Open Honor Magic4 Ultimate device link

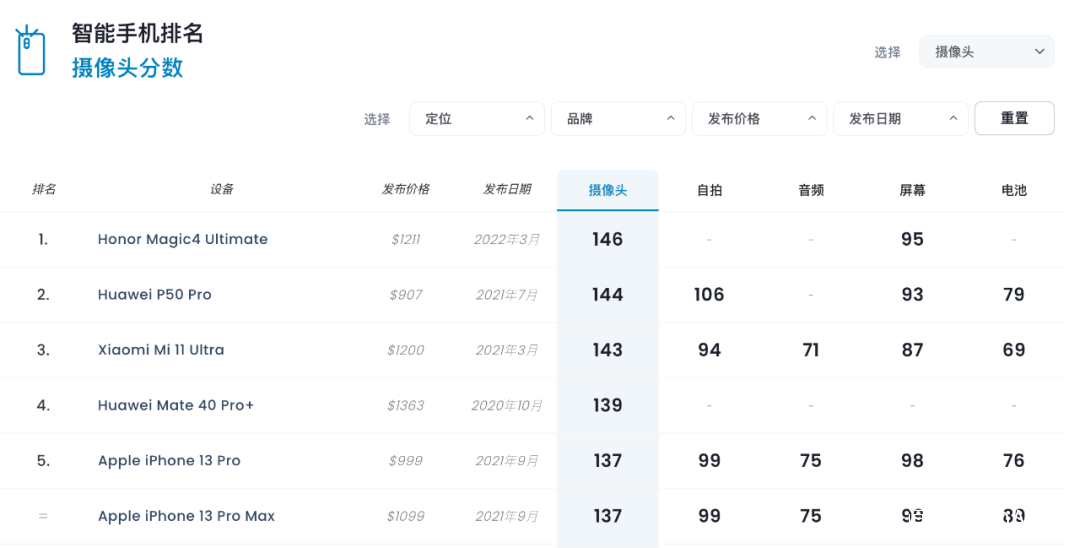[x=183, y=239]
